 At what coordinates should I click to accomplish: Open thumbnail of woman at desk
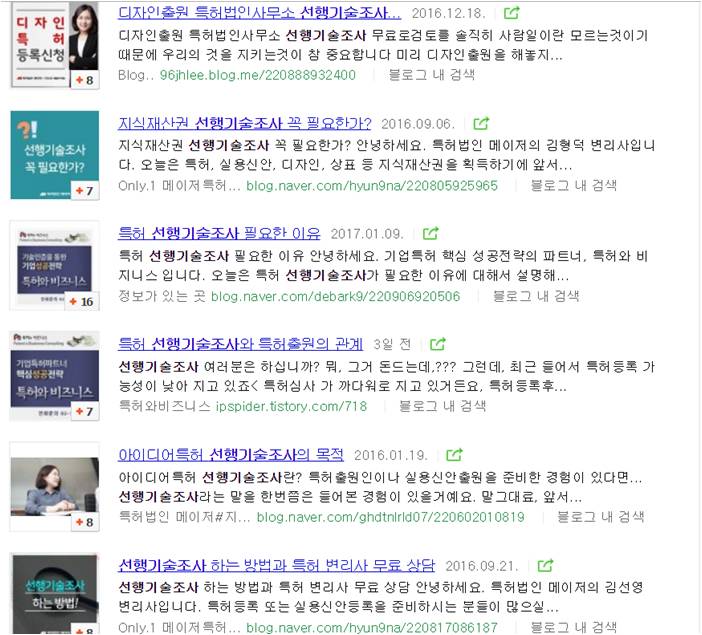coord(55,487)
